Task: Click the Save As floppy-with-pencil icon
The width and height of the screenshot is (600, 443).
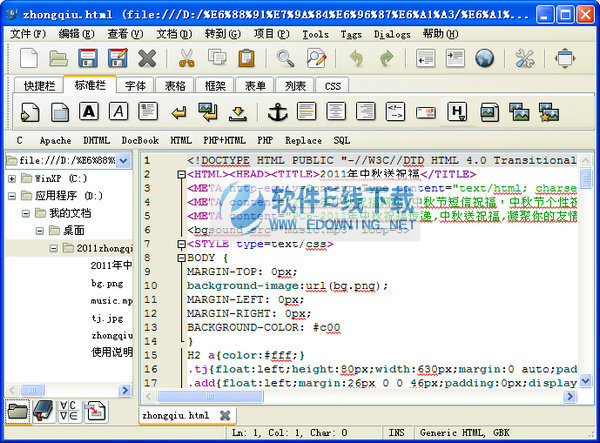Action: coord(117,58)
